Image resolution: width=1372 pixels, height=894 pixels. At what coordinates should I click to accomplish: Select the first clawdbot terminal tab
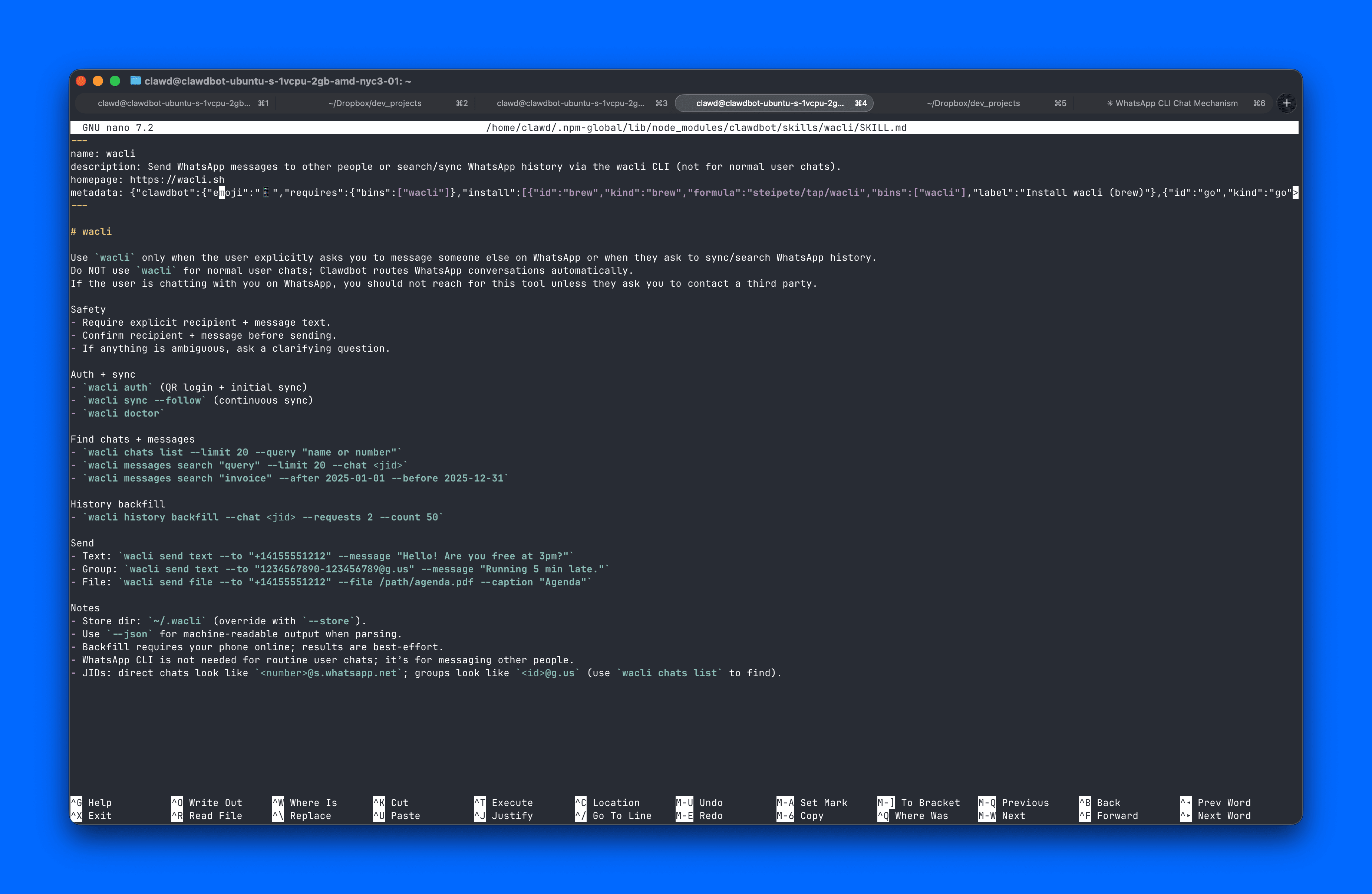click(x=173, y=103)
